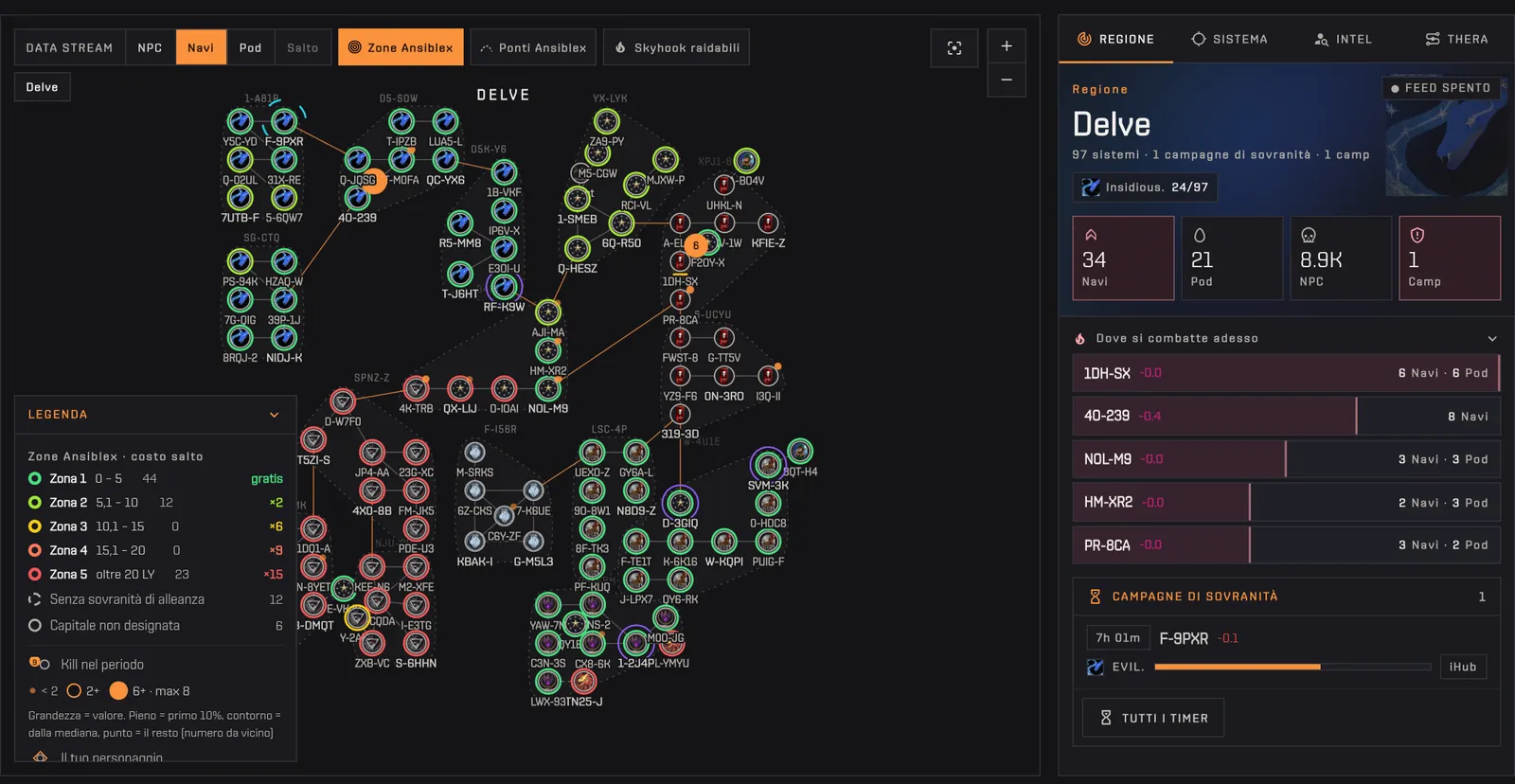
Task: Open the 40-239 combat row
Action: click(1286, 416)
